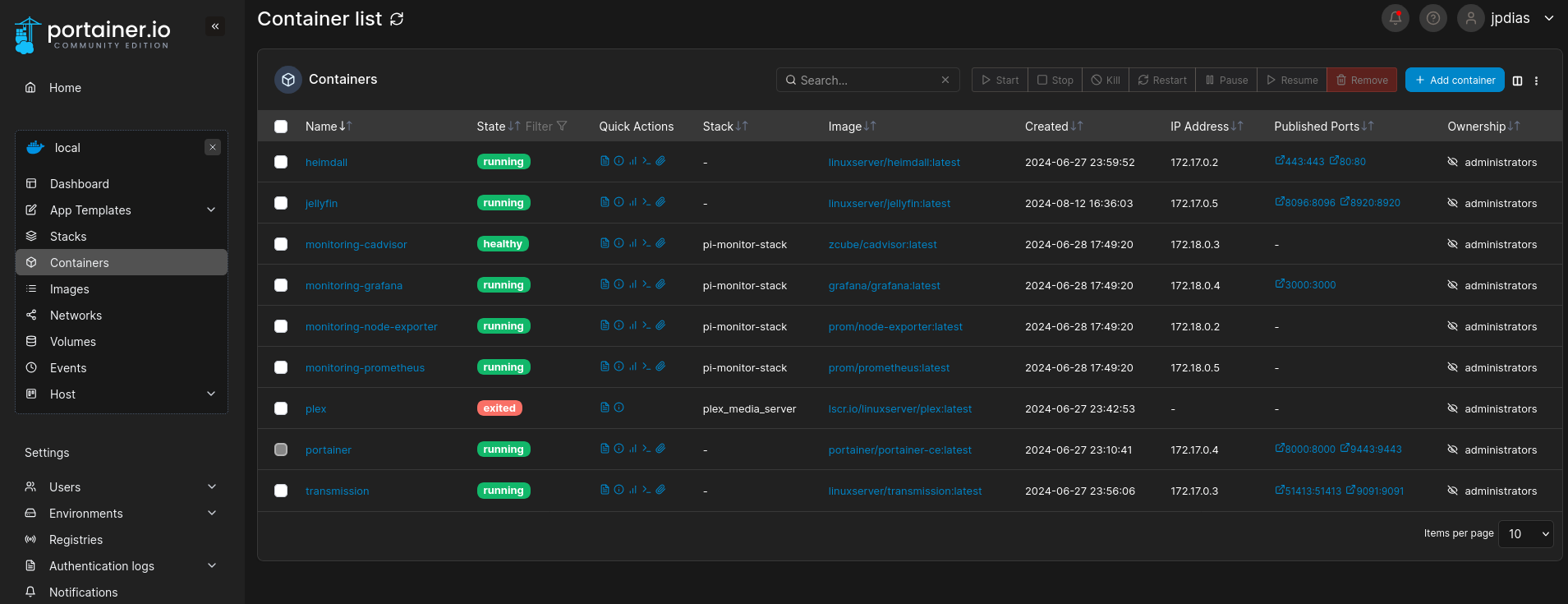Open published port 443:443 of heimdall
Image resolution: width=1568 pixels, height=604 pixels.
pyautogui.click(x=1299, y=162)
